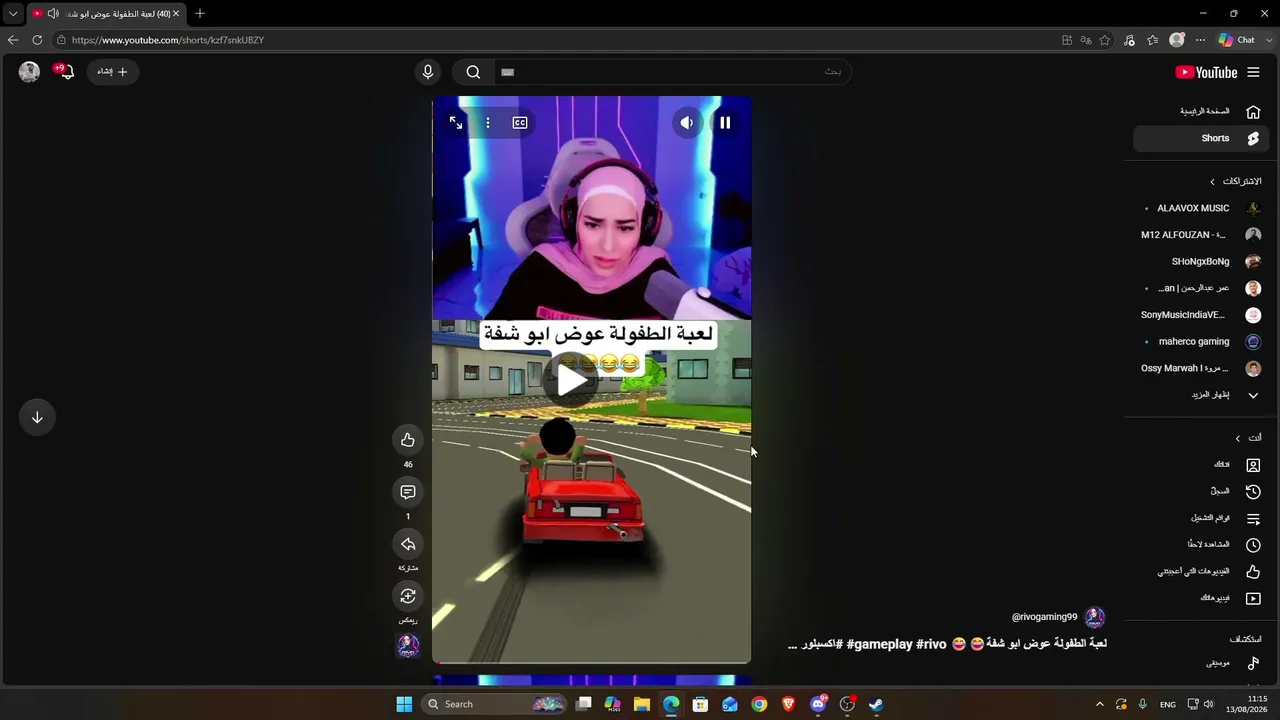Expand show more subscriptions chevron
Image resolution: width=1280 pixels, height=720 pixels.
[1253, 395]
